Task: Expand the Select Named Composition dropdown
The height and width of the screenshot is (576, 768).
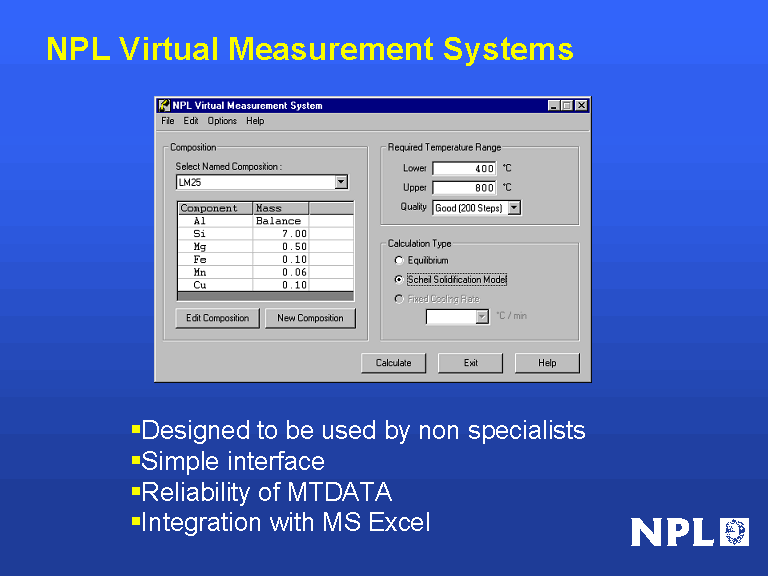Action: 341,182
